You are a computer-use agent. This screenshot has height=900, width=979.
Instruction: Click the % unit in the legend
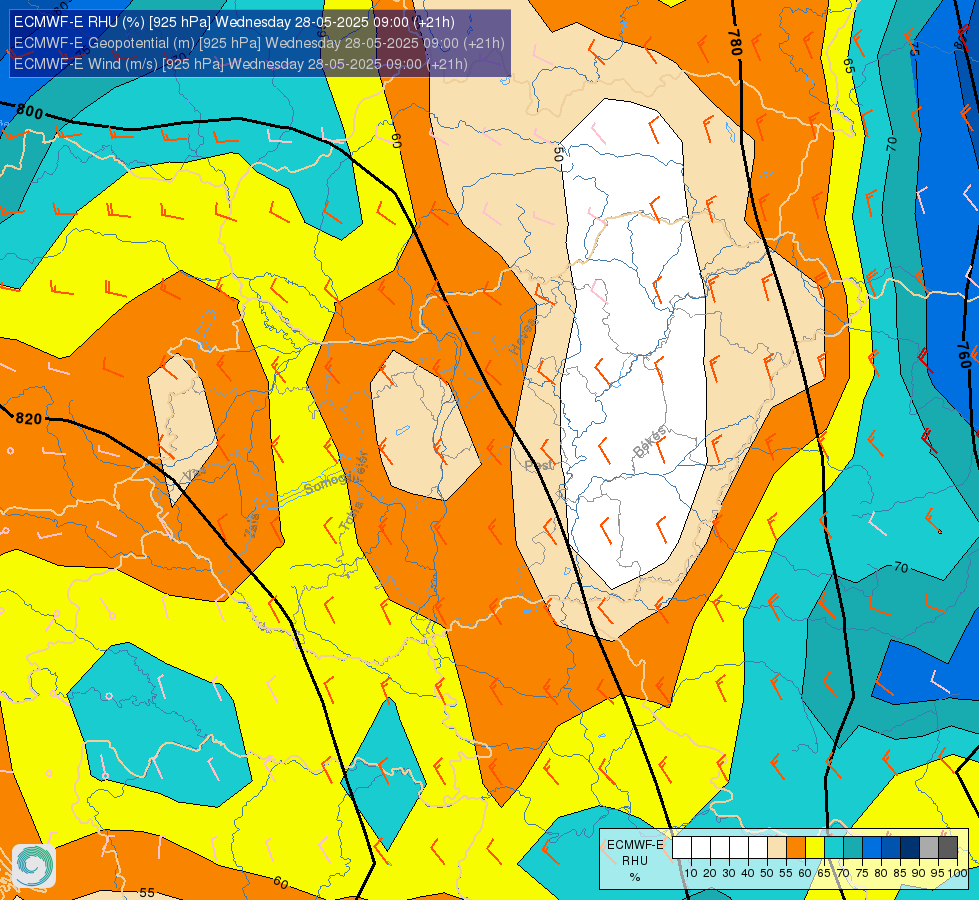[x=635, y=877]
